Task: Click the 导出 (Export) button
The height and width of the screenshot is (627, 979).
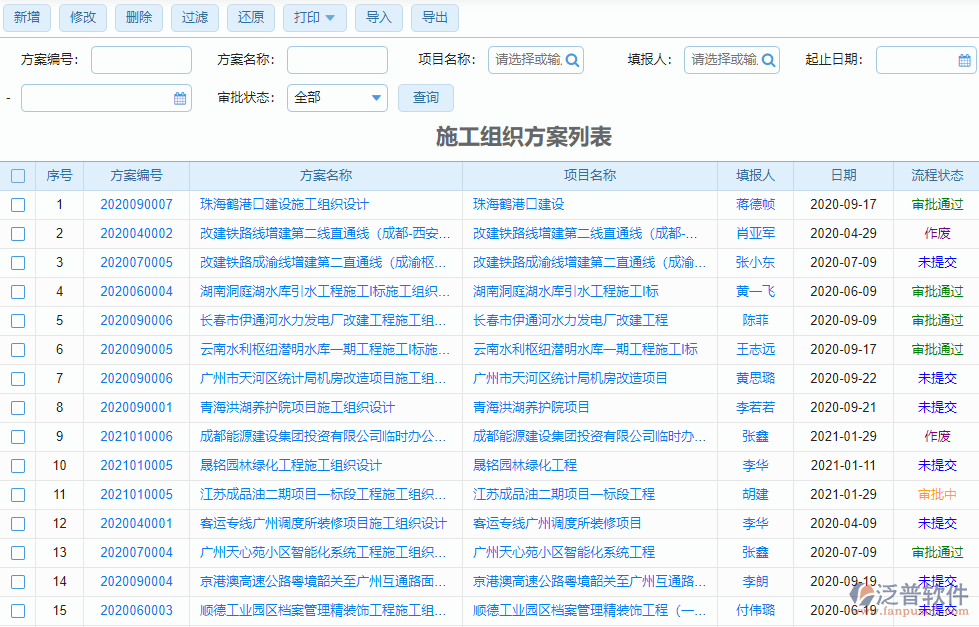Action: [x=434, y=18]
